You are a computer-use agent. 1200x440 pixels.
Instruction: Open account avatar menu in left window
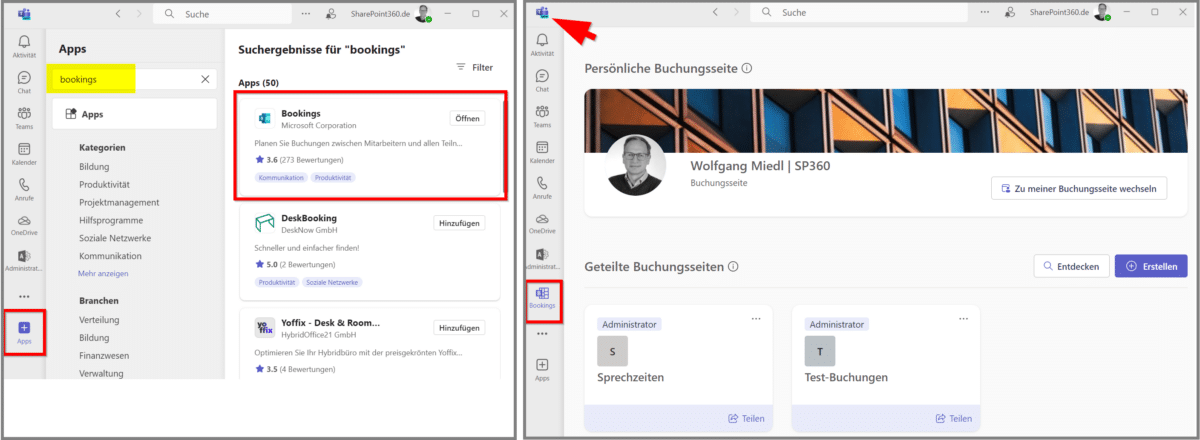tap(423, 13)
